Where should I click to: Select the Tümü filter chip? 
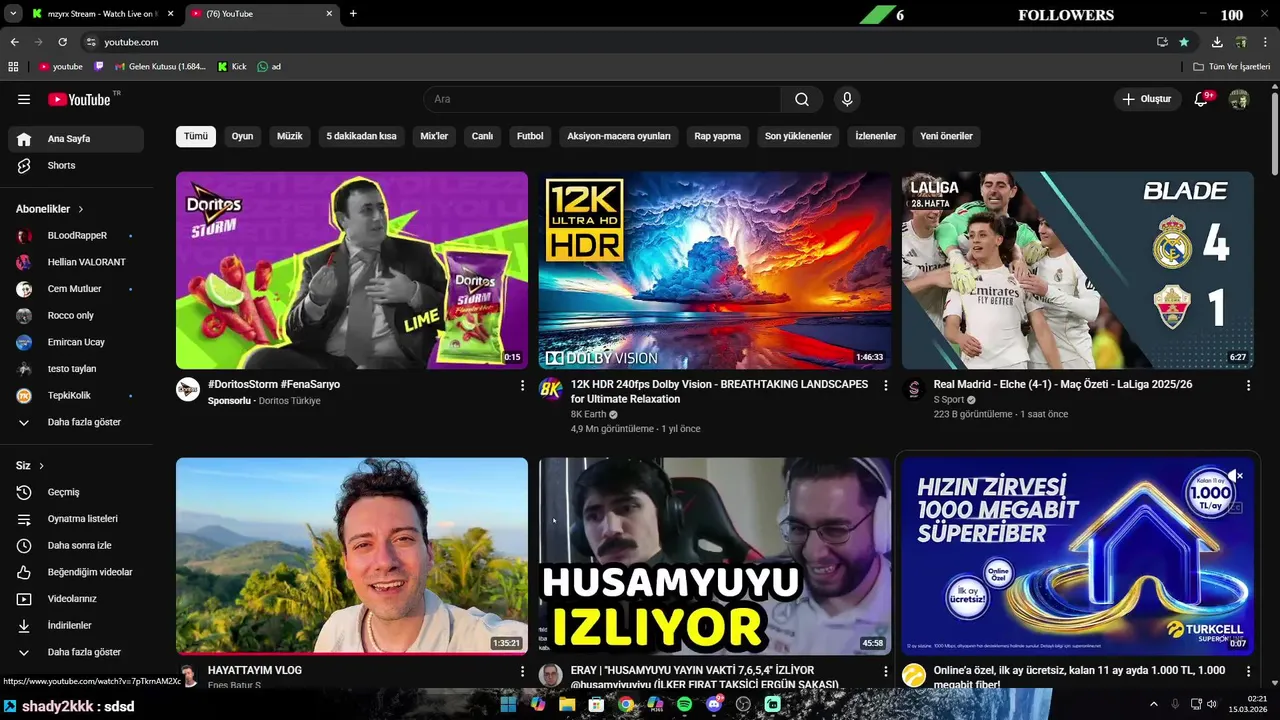point(196,136)
